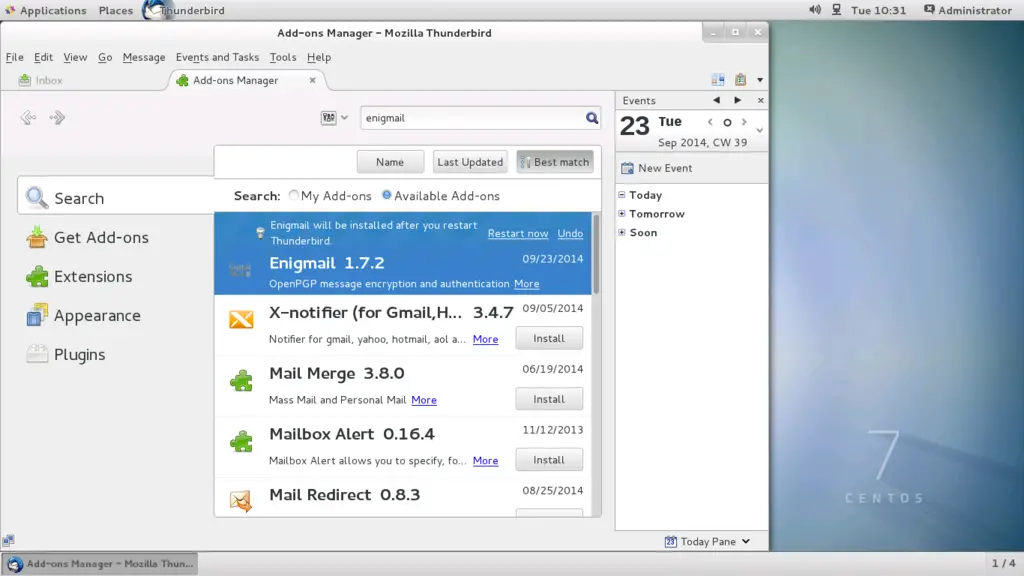Click More link for X-notifier
Viewport: 1024px width, 576px height.
click(485, 339)
